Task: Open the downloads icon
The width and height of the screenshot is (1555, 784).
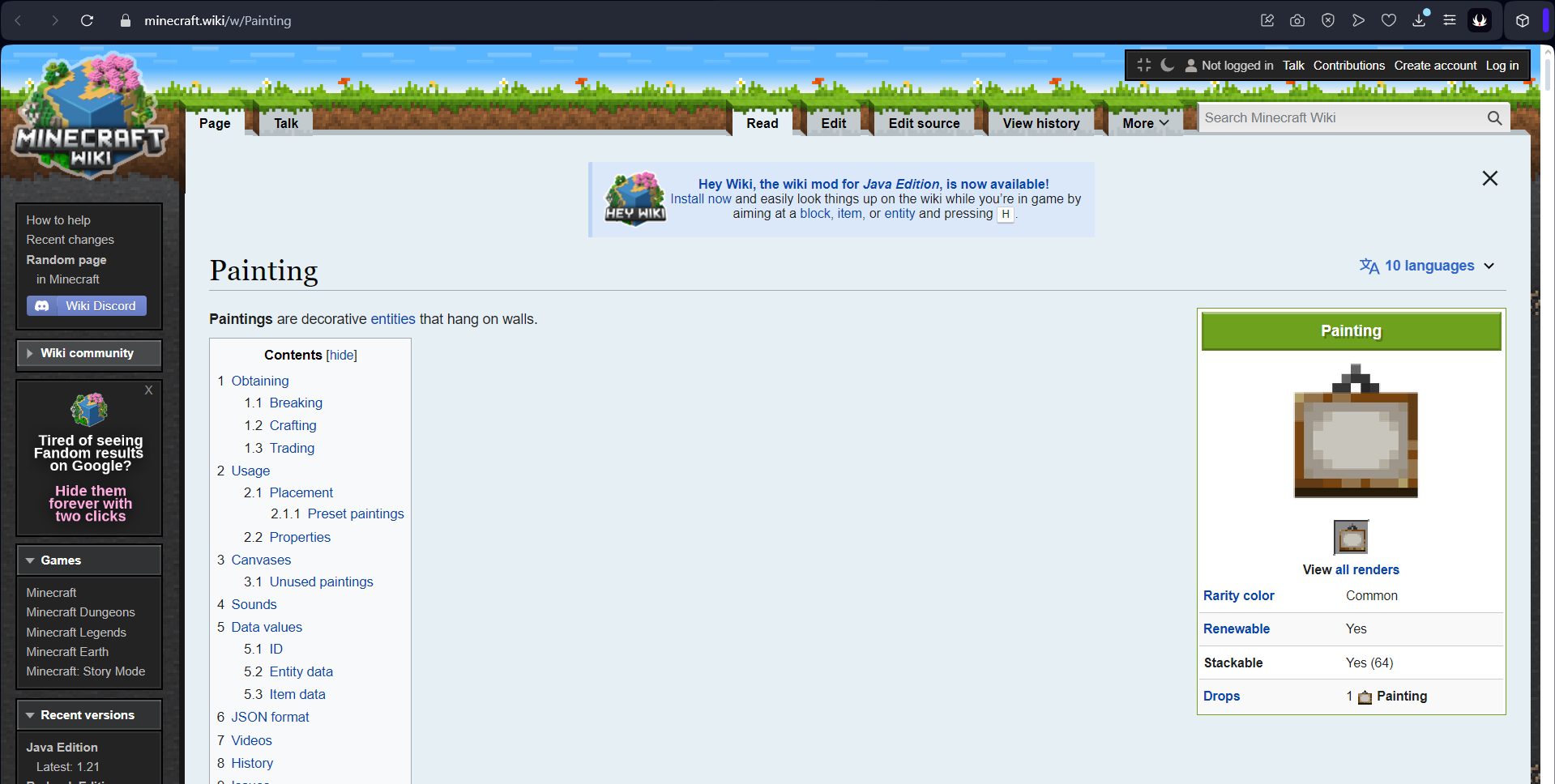Action: tap(1420, 19)
